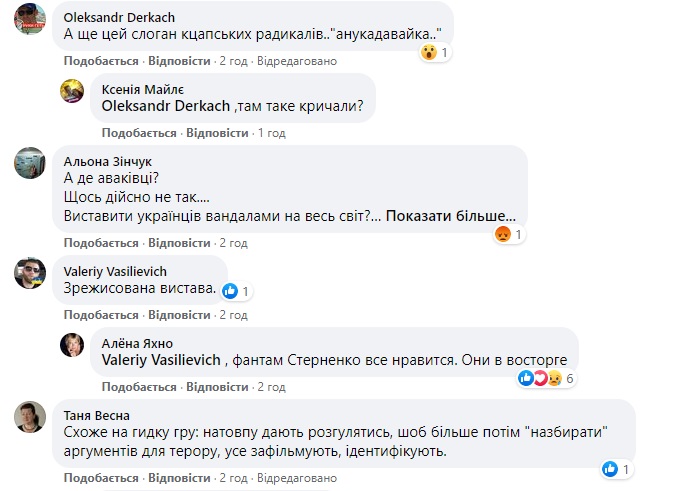Click Альона Зінчук's avatar thumbnail

tap(29, 165)
